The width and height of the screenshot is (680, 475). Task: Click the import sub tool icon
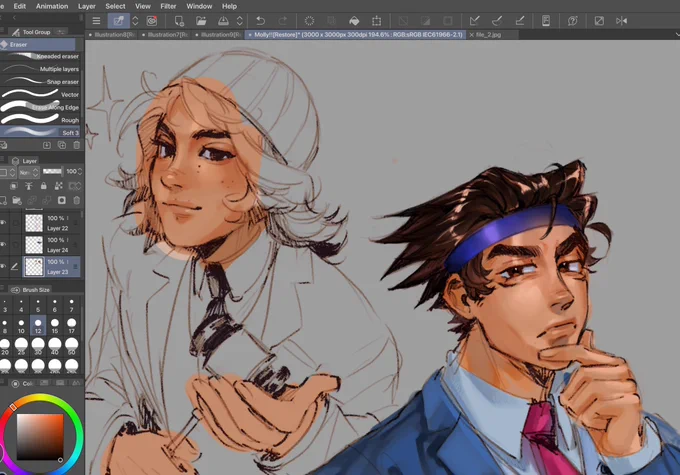click(46, 145)
